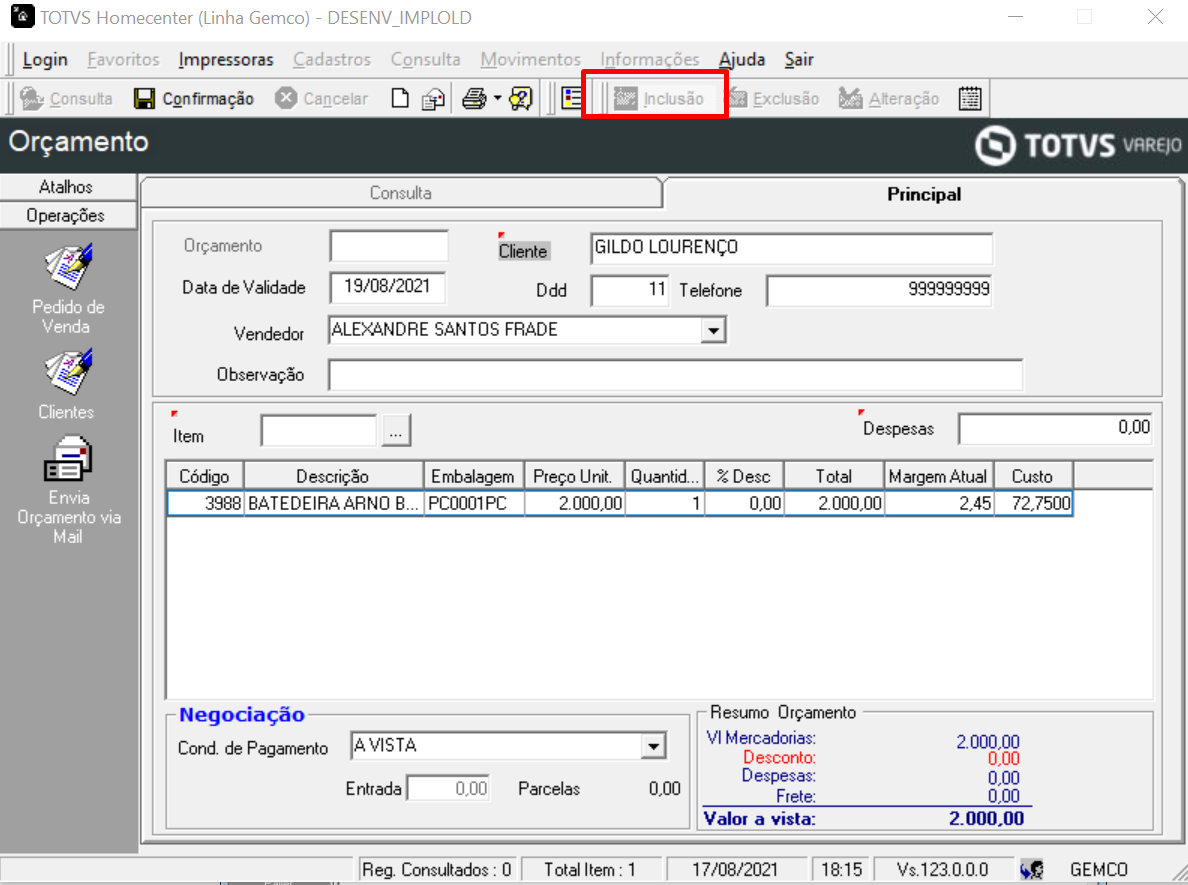Click the Embalagem column header
Screen dimensions: 1188x885
pos(473,476)
